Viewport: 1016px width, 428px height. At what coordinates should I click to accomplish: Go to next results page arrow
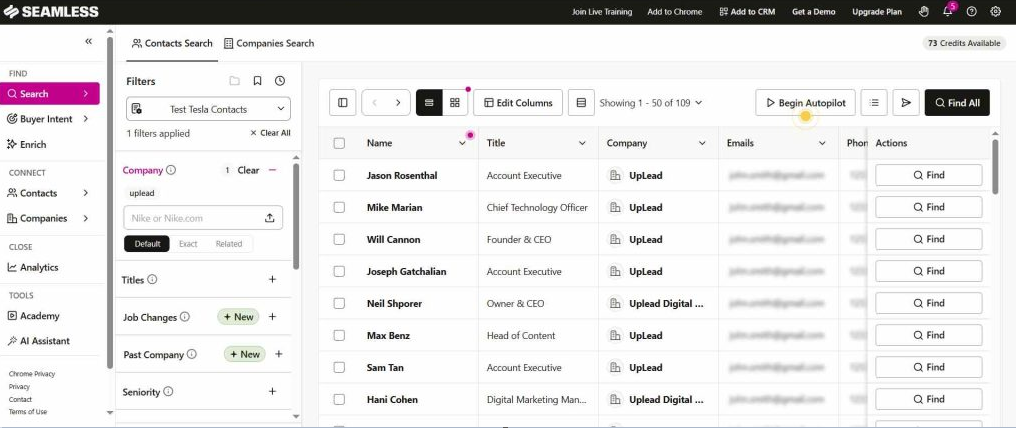click(398, 102)
